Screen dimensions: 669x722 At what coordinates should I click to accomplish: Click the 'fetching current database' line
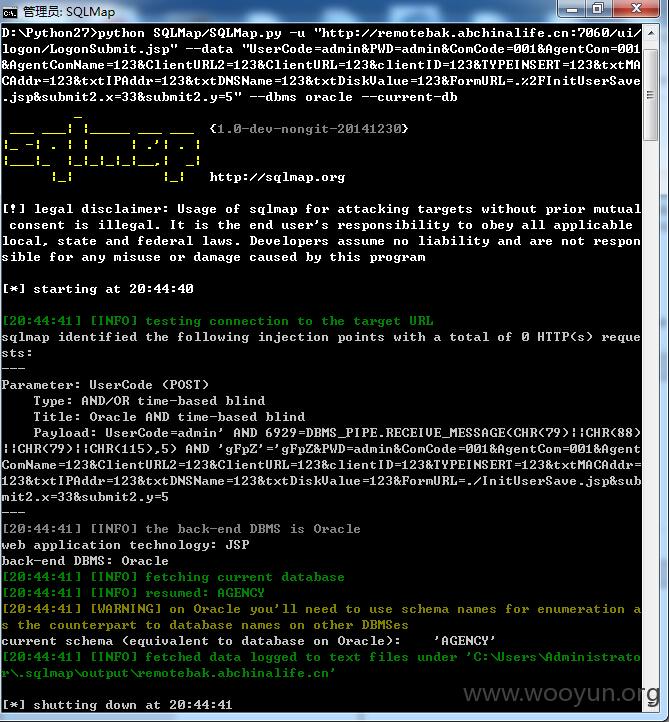(x=173, y=577)
